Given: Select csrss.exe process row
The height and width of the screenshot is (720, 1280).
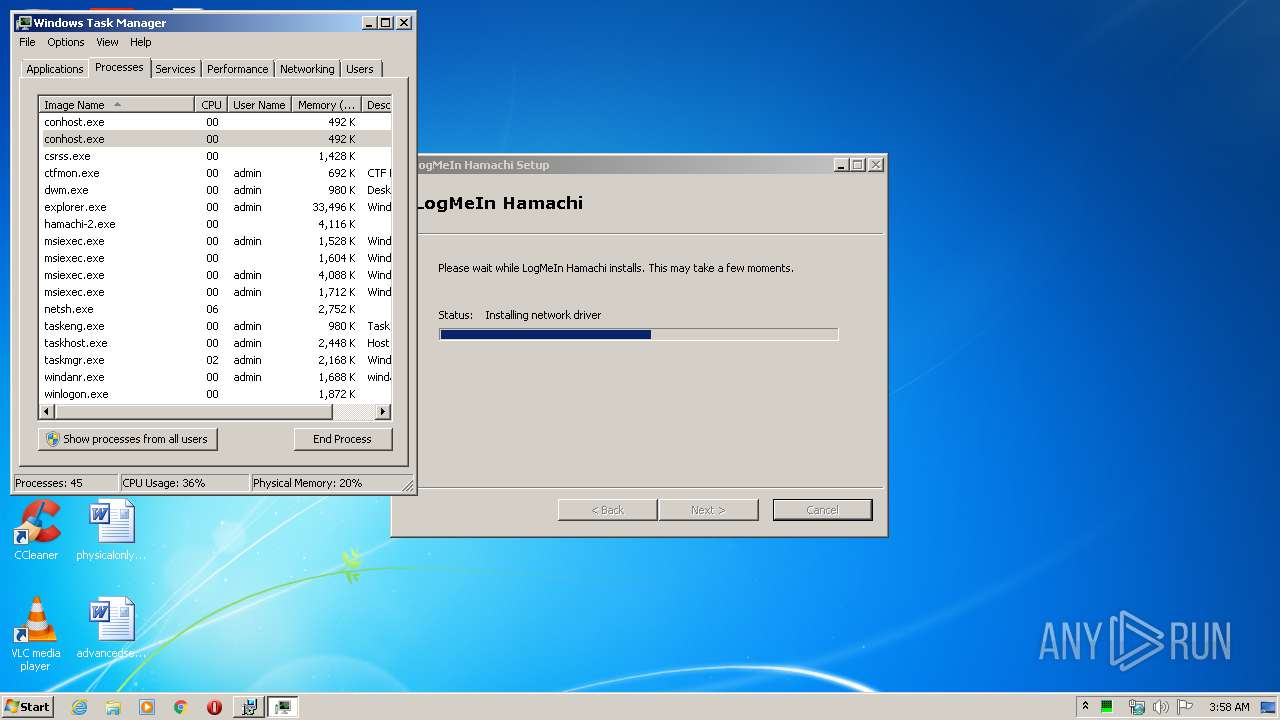Looking at the screenshot, I should click(216, 156).
